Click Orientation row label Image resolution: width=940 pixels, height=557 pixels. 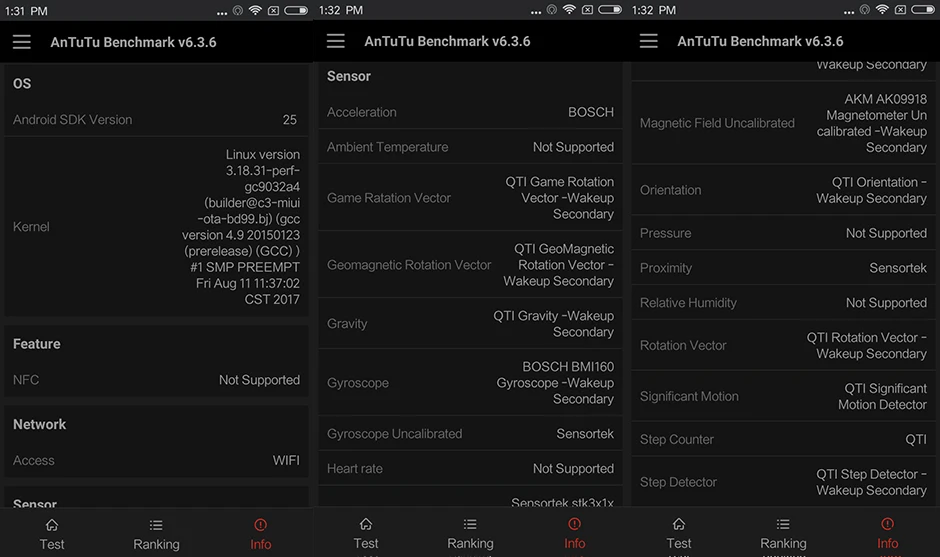[670, 190]
